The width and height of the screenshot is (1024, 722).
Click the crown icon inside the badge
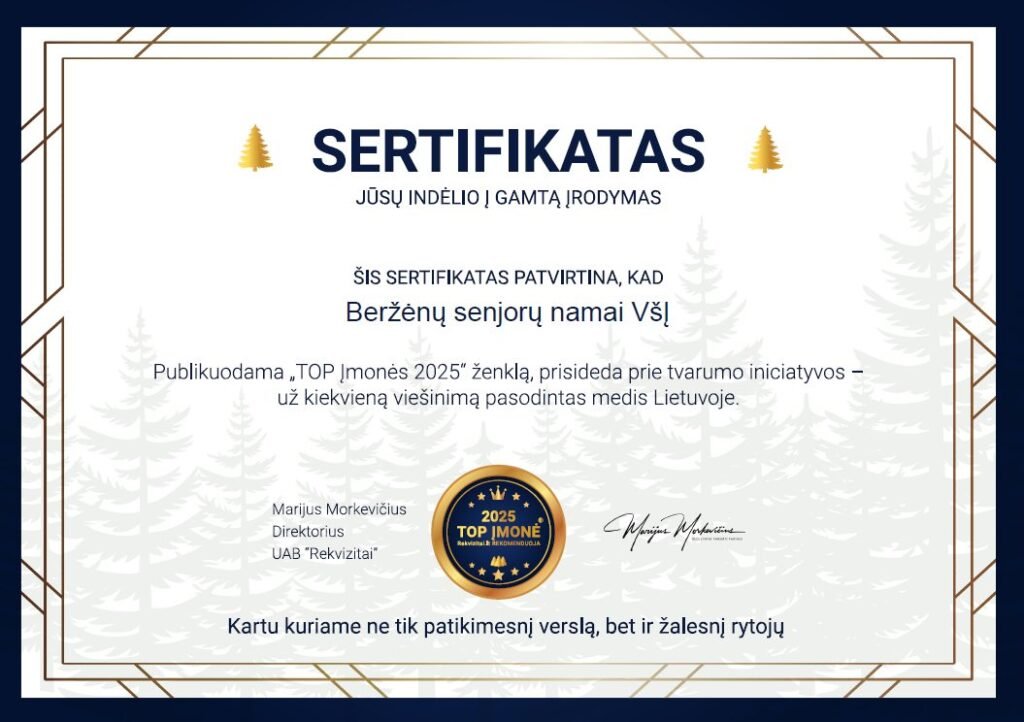[498, 492]
